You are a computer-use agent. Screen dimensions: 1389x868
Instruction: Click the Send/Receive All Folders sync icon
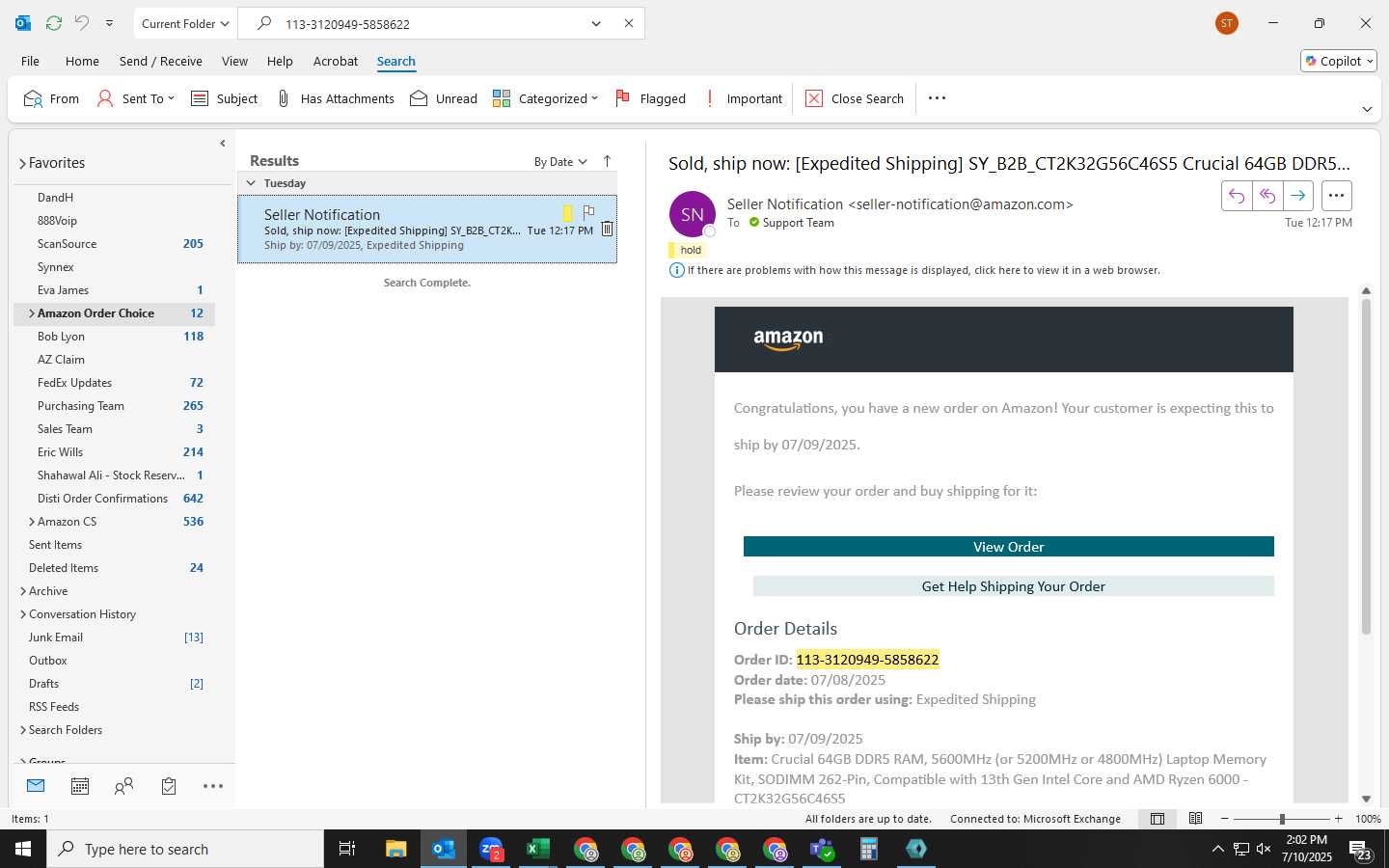click(x=54, y=23)
